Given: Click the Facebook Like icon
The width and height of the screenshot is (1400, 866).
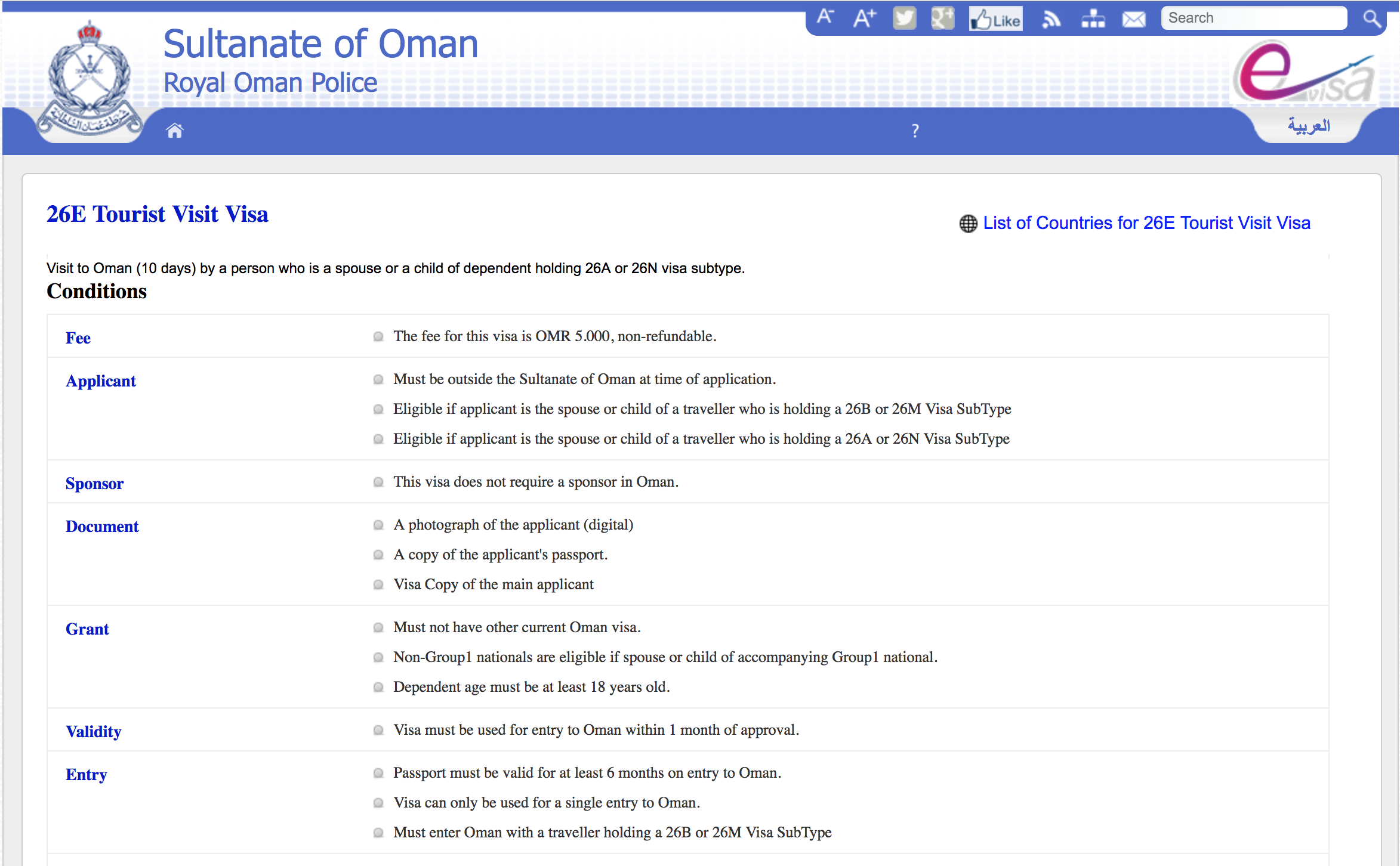Looking at the screenshot, I should (995, 16).
